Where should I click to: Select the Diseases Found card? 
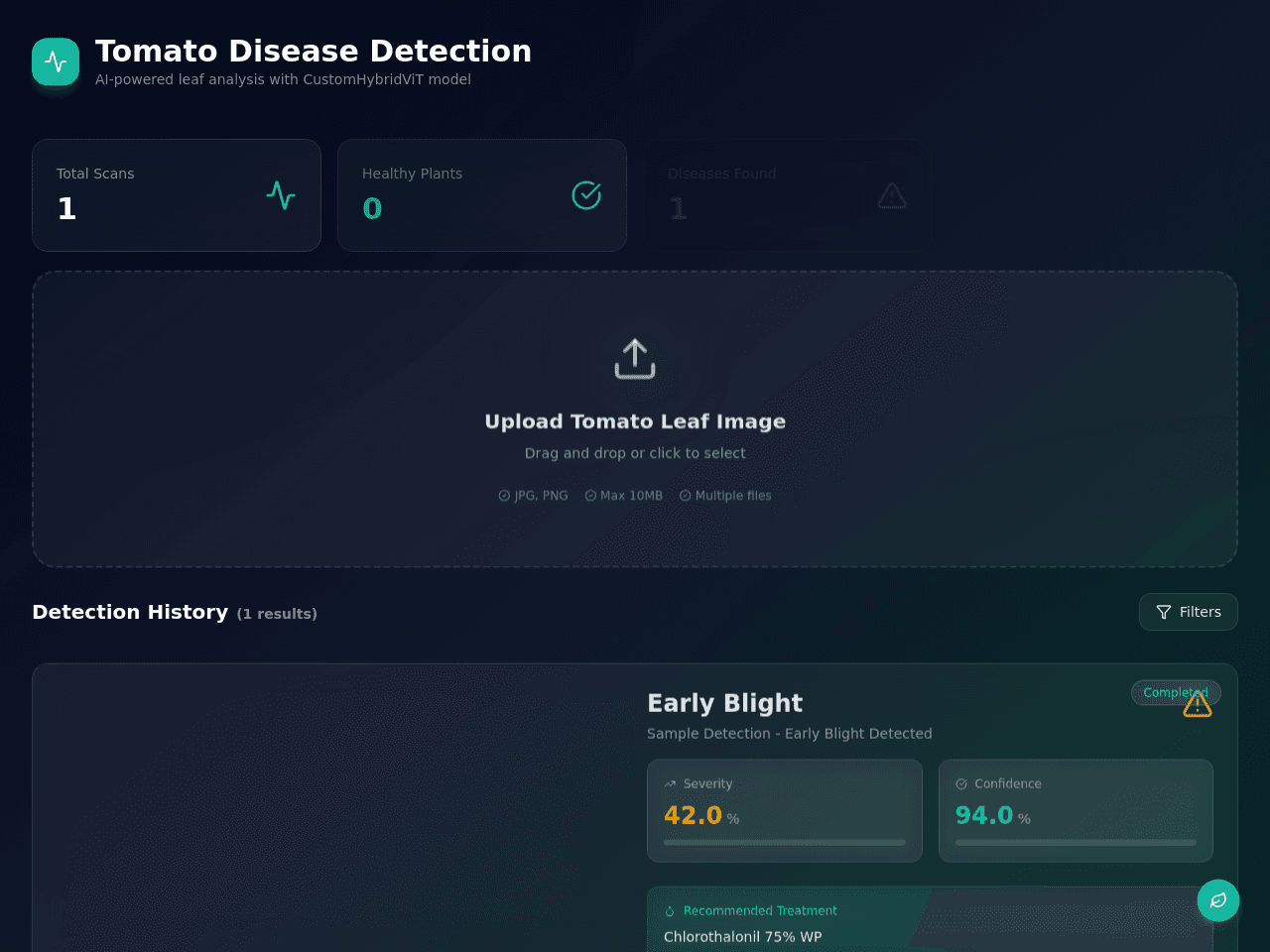click(788, 195)
